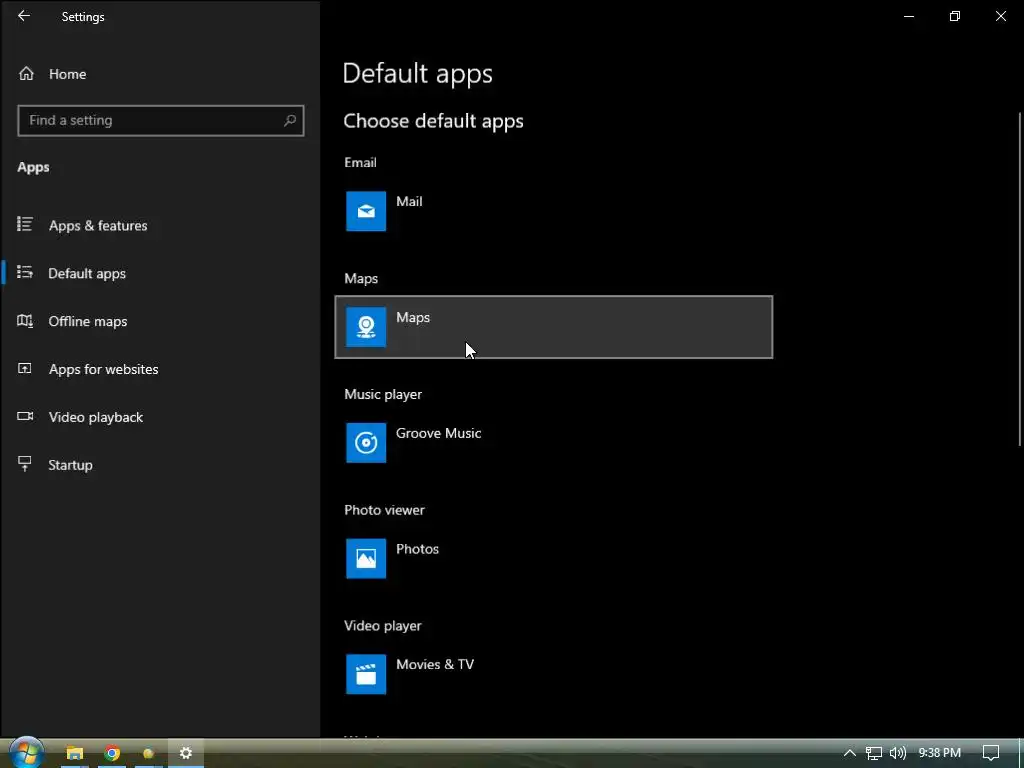Click the Email category label
The height and width of the screenshot is (768, 1024).
(360, 163)
